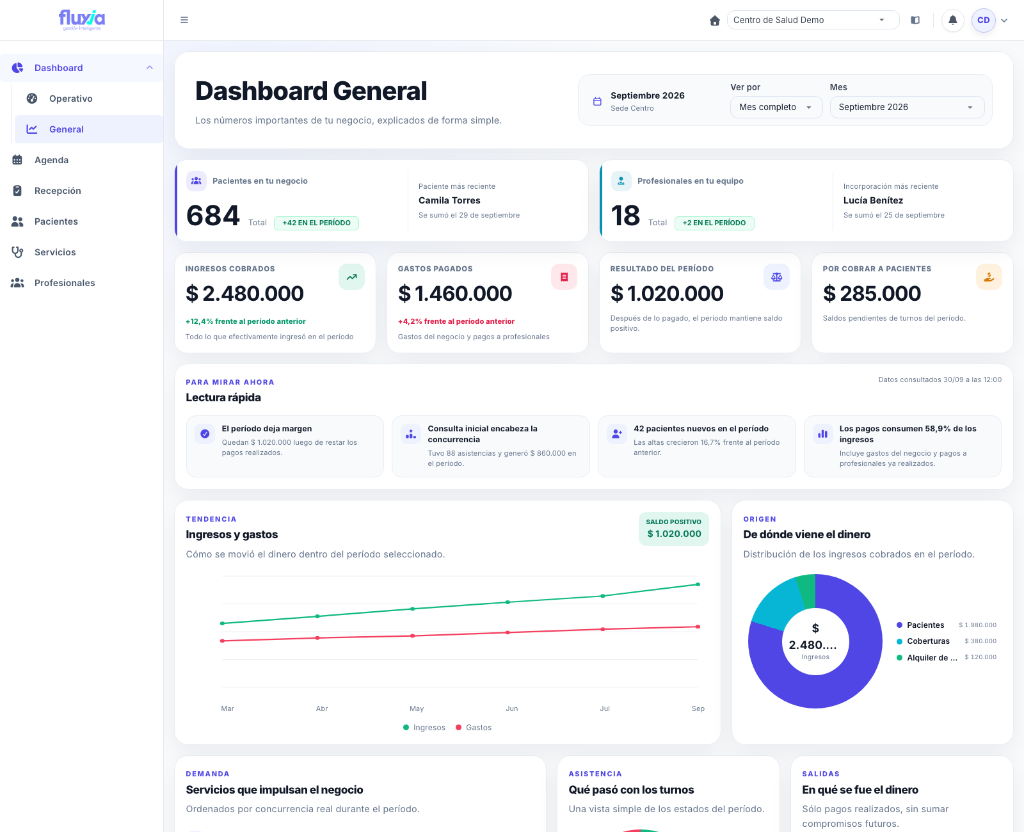Image resolution: width=1024 pixels, height=832 pixels.
Task: Open the Mes Septiembre 2026 dropdown
Action: coord(906,107)
